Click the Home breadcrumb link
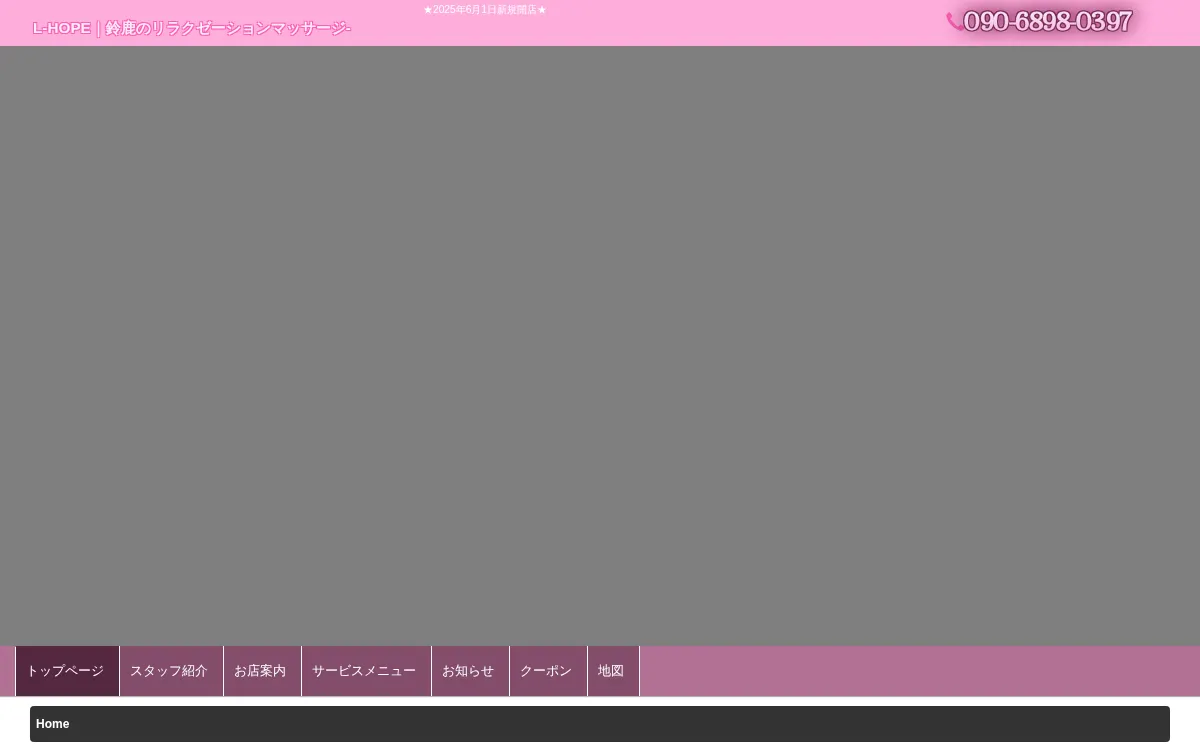1200x750 pixels. tap(53, 724)
